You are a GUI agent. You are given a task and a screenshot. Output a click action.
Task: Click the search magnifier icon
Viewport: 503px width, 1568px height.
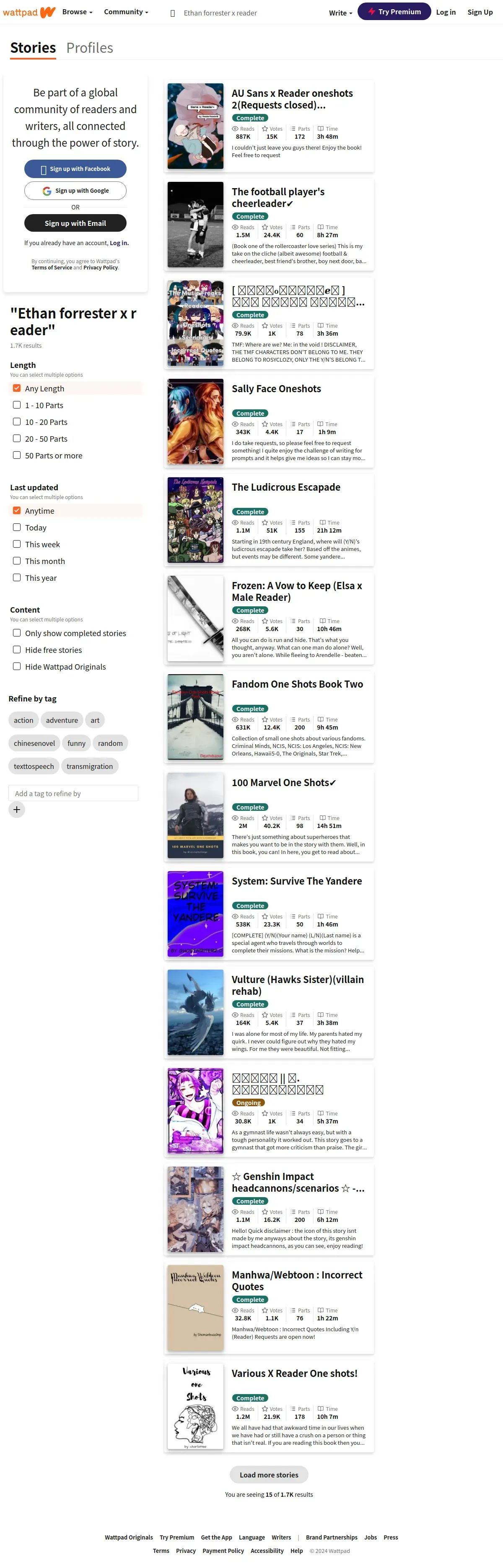[x=172, y=13]
